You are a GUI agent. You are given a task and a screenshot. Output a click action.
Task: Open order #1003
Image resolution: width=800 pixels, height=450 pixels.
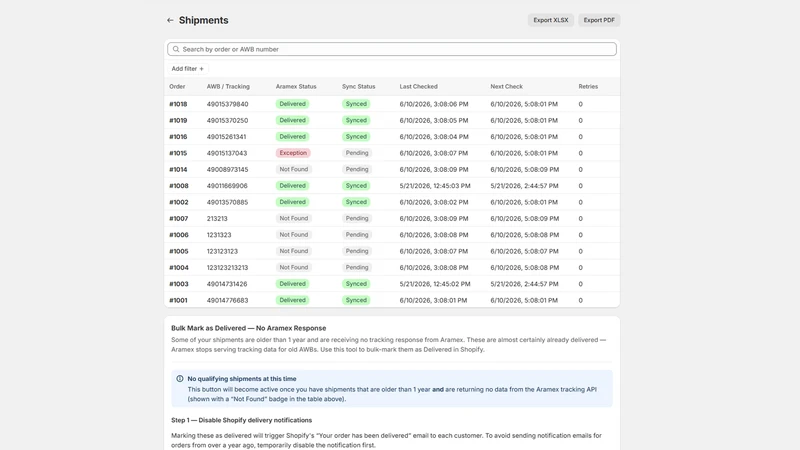[179, 284]
